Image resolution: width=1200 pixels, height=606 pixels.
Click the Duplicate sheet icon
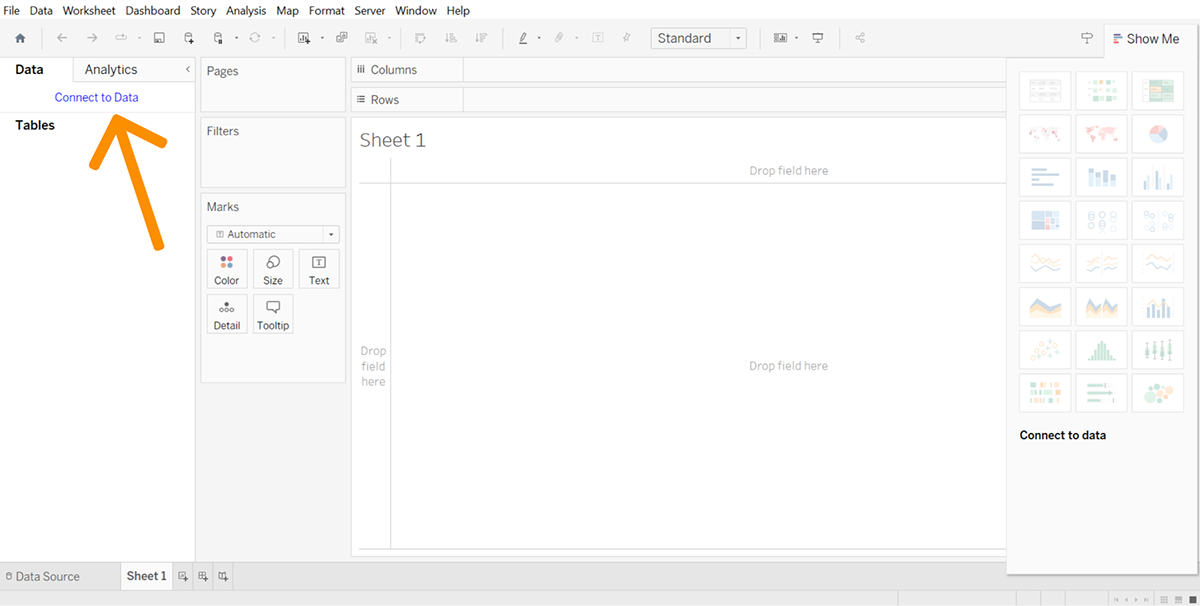(342, 38)
